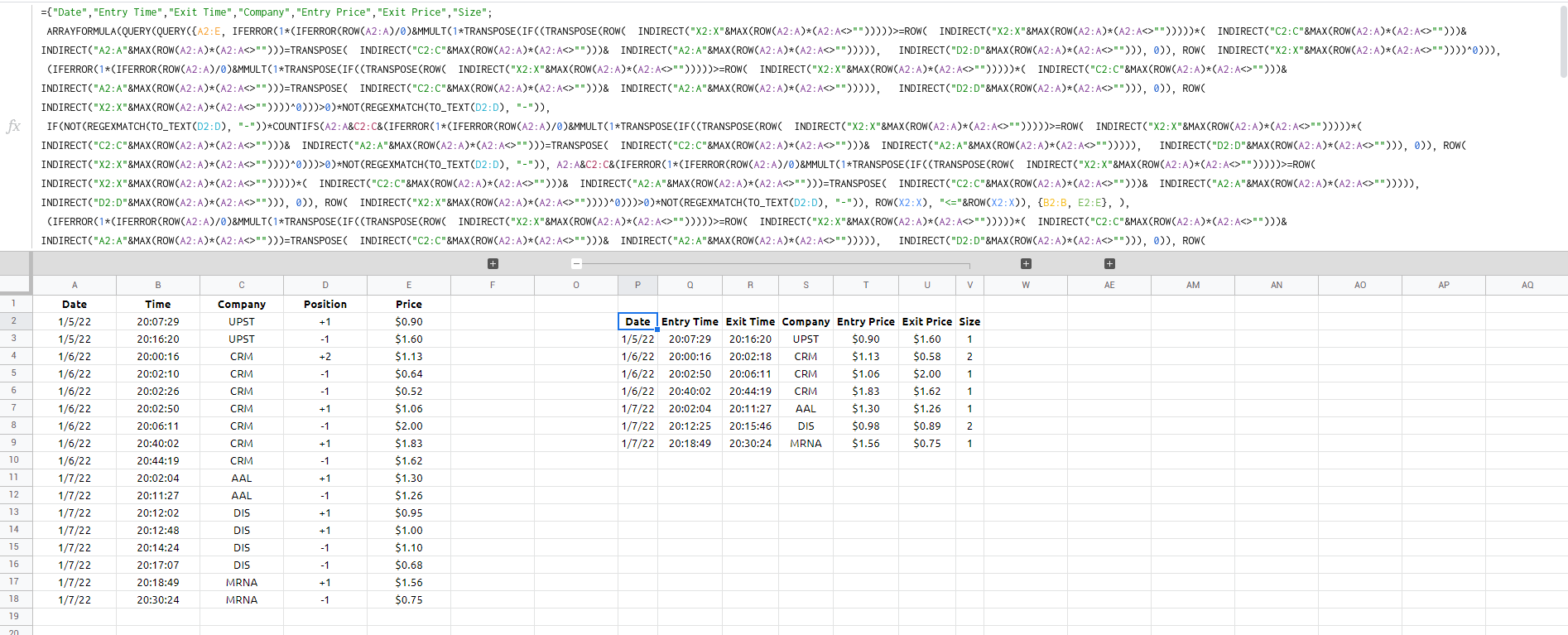Image resolution: width=1568 pixels, height=635 pixels.
Task: Expand the column group above column W
Action: (x=1026, y=263)
